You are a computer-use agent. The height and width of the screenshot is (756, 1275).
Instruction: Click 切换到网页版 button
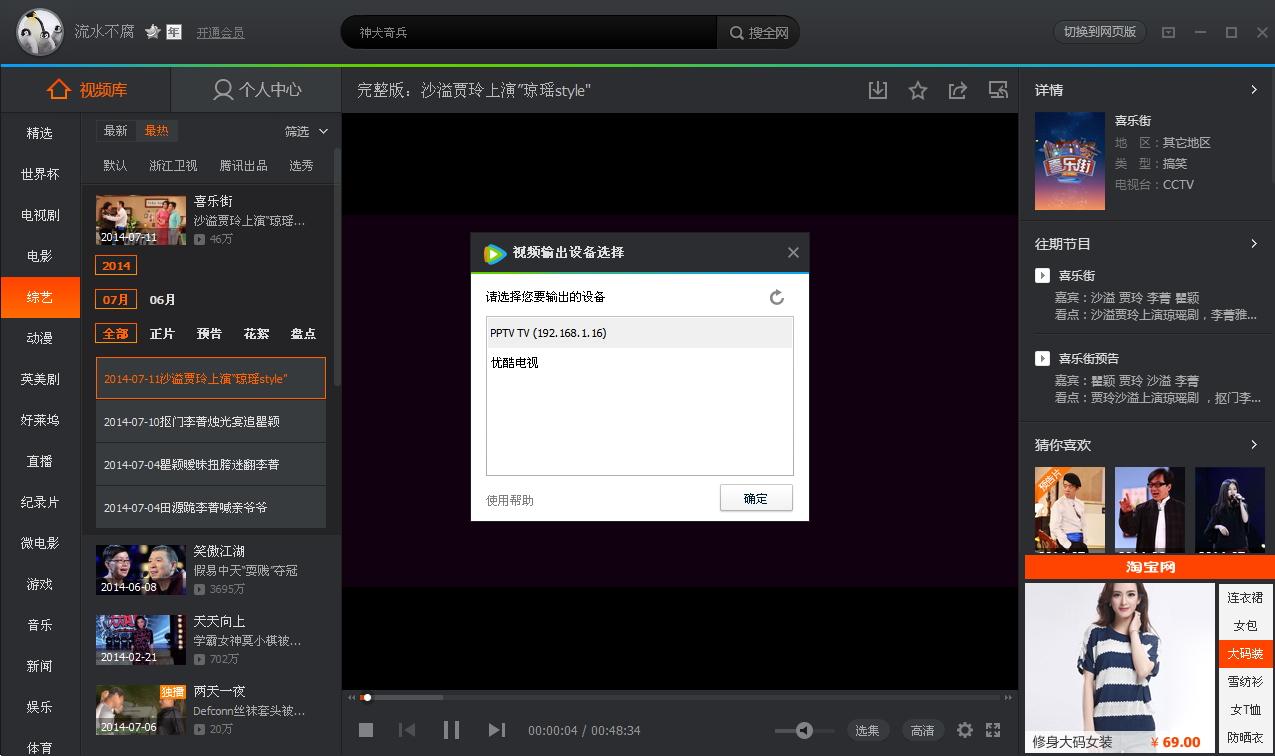[1100, 32]
